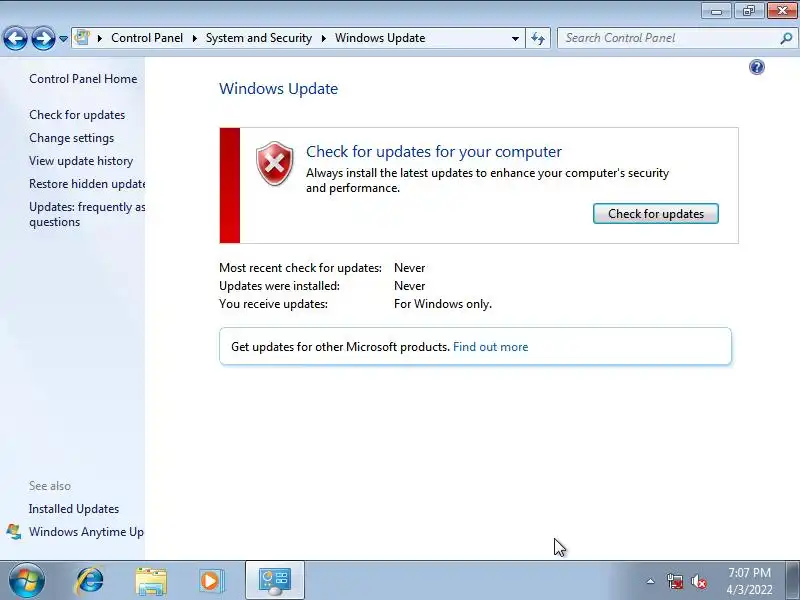Screen dimensions: 800x600
Task: Open Help with the question mark icon
Action: pos(757,67)
